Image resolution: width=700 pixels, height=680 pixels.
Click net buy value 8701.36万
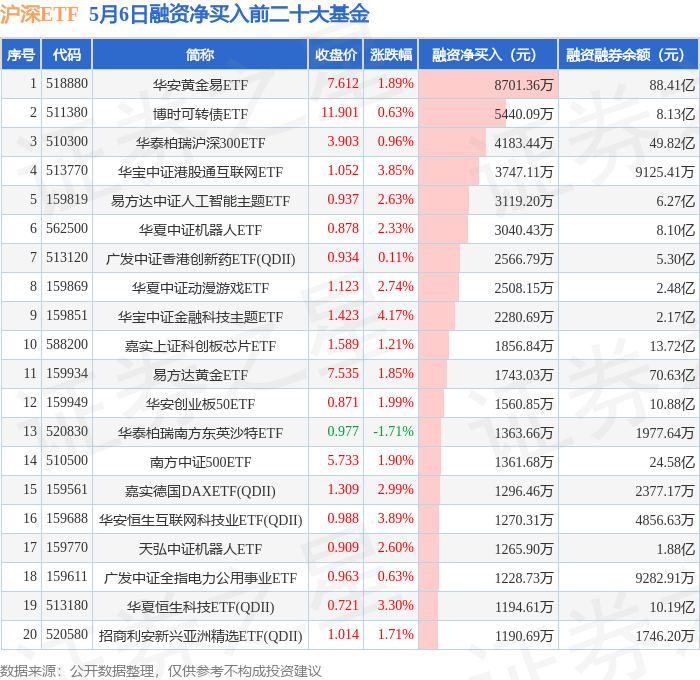coord(523,85)
